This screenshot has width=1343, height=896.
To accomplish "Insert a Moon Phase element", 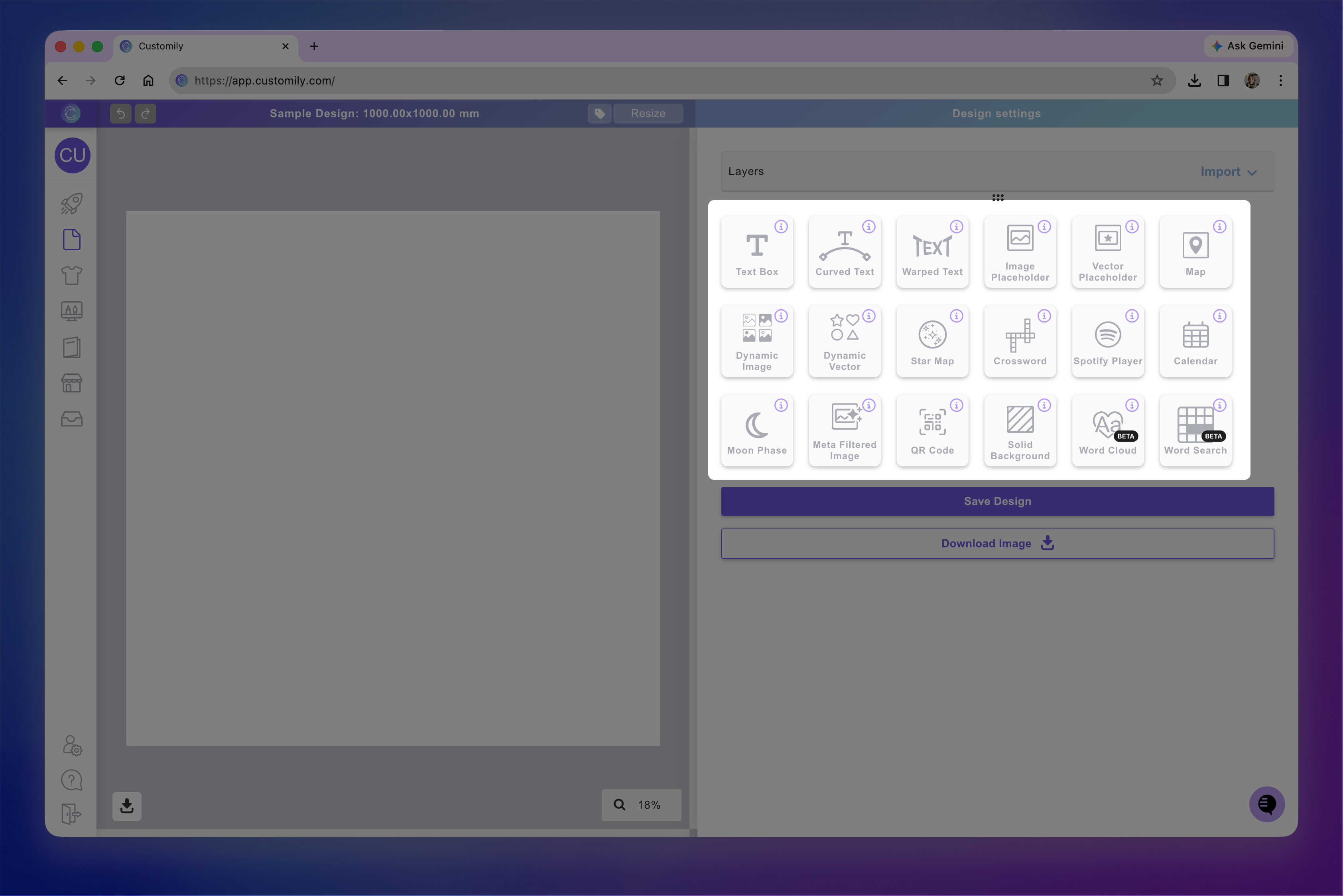I will [x=756, y=430].
